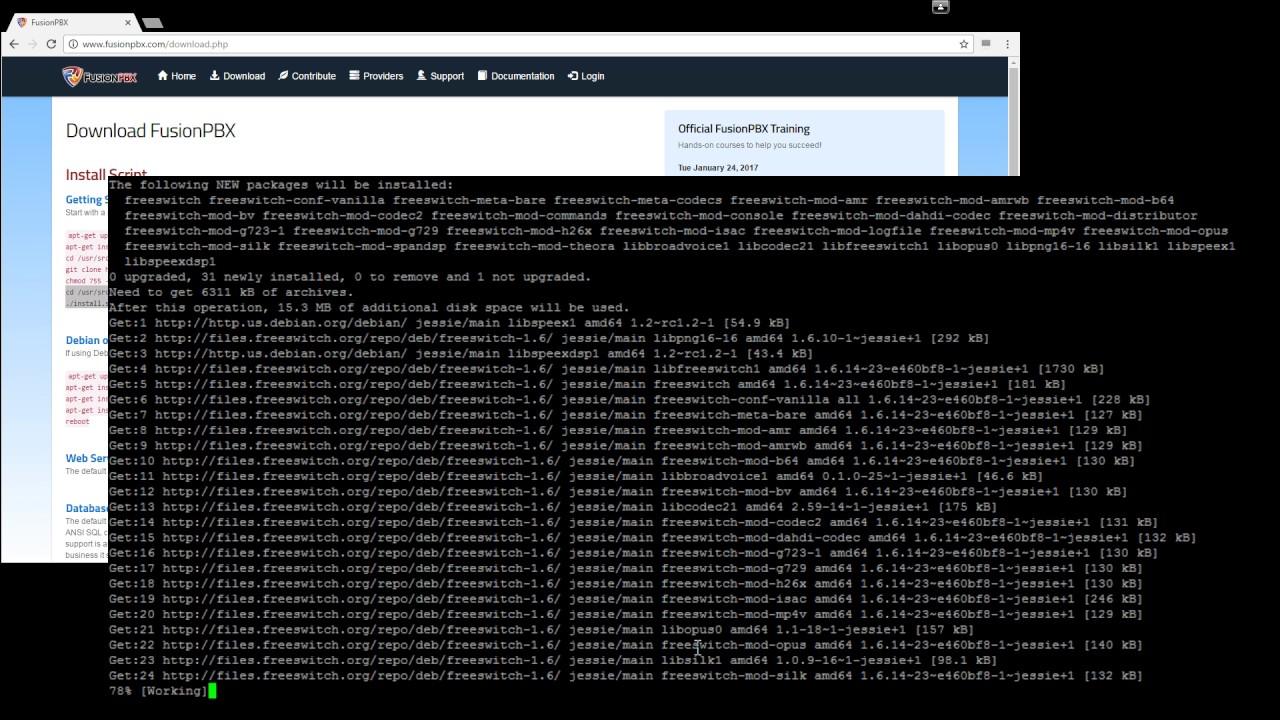
Task: Reload the fusionpbx.com page
Action: [51, 44]
